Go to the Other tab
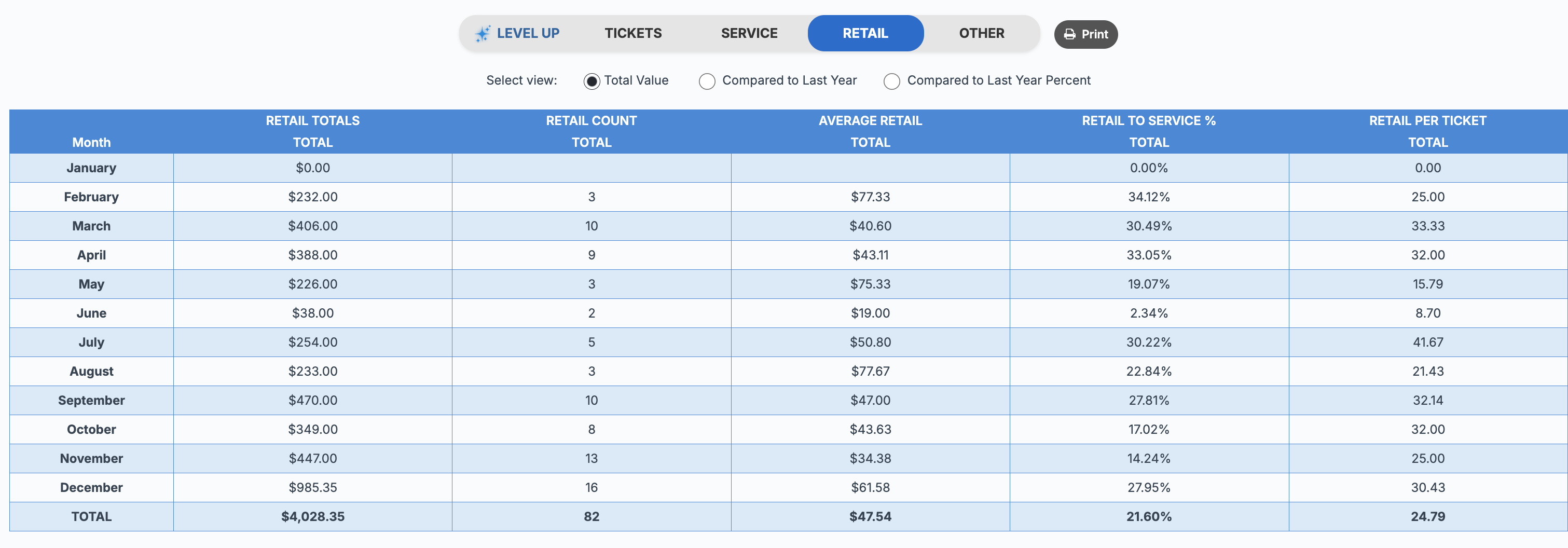Image resolution: width=1568 pixels, height=548 pixels. [982, 34]
